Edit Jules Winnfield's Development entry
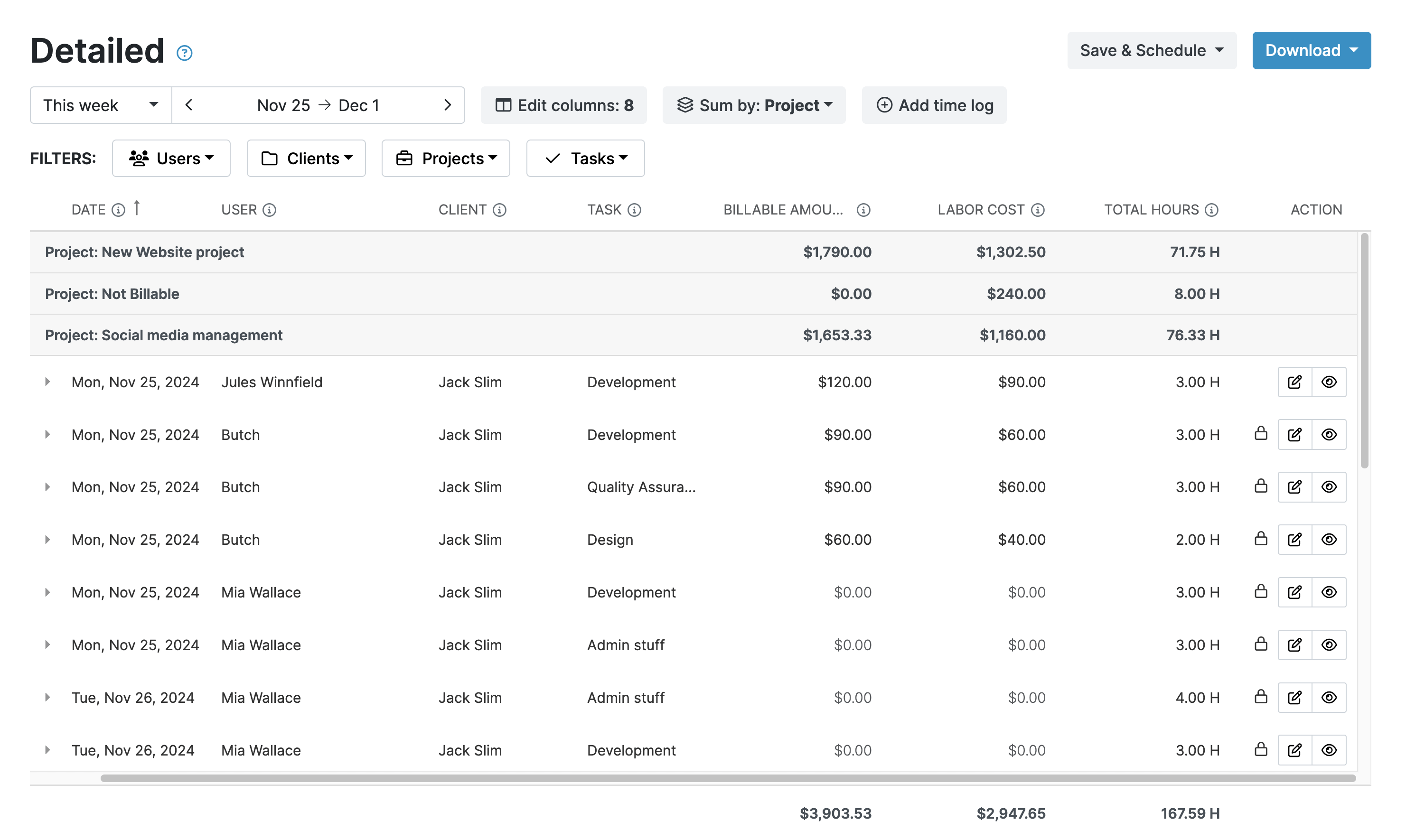 tap(1294, 382)
